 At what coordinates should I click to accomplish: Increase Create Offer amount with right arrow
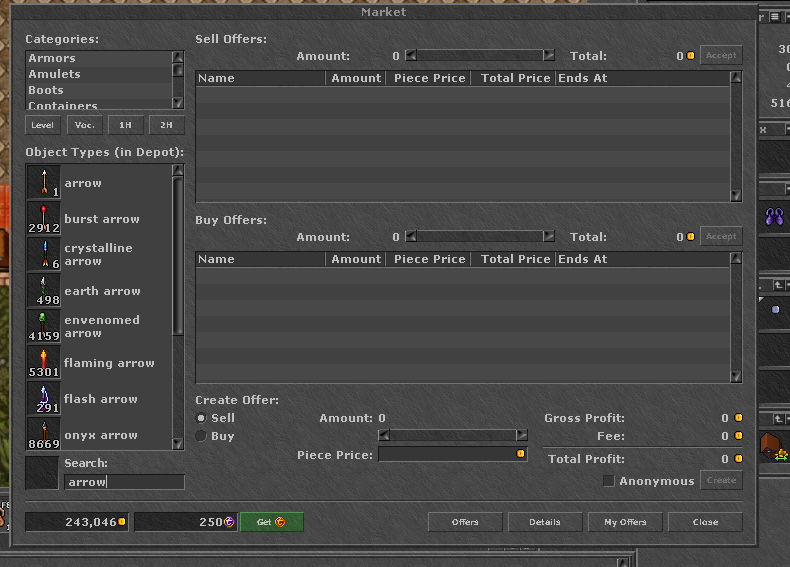coord(521,435)
